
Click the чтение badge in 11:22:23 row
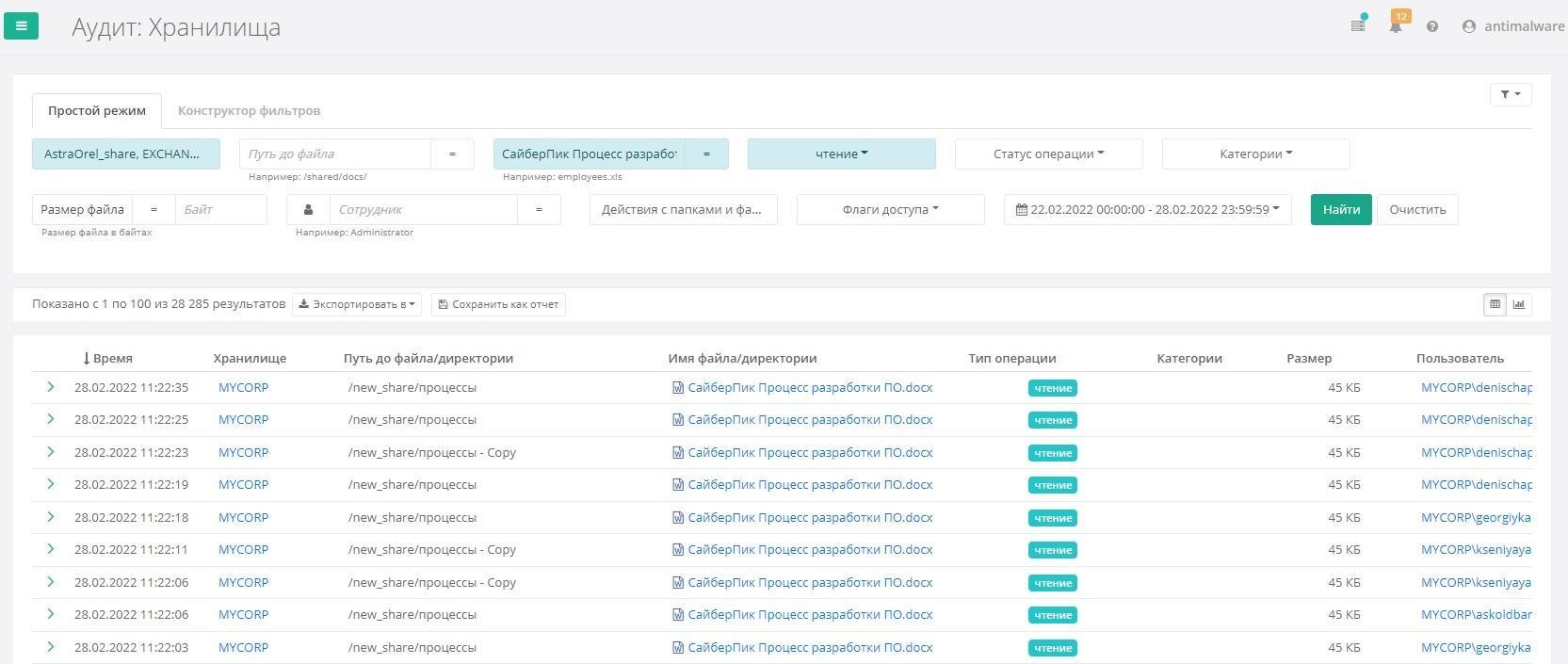[x=1053, y=453]
